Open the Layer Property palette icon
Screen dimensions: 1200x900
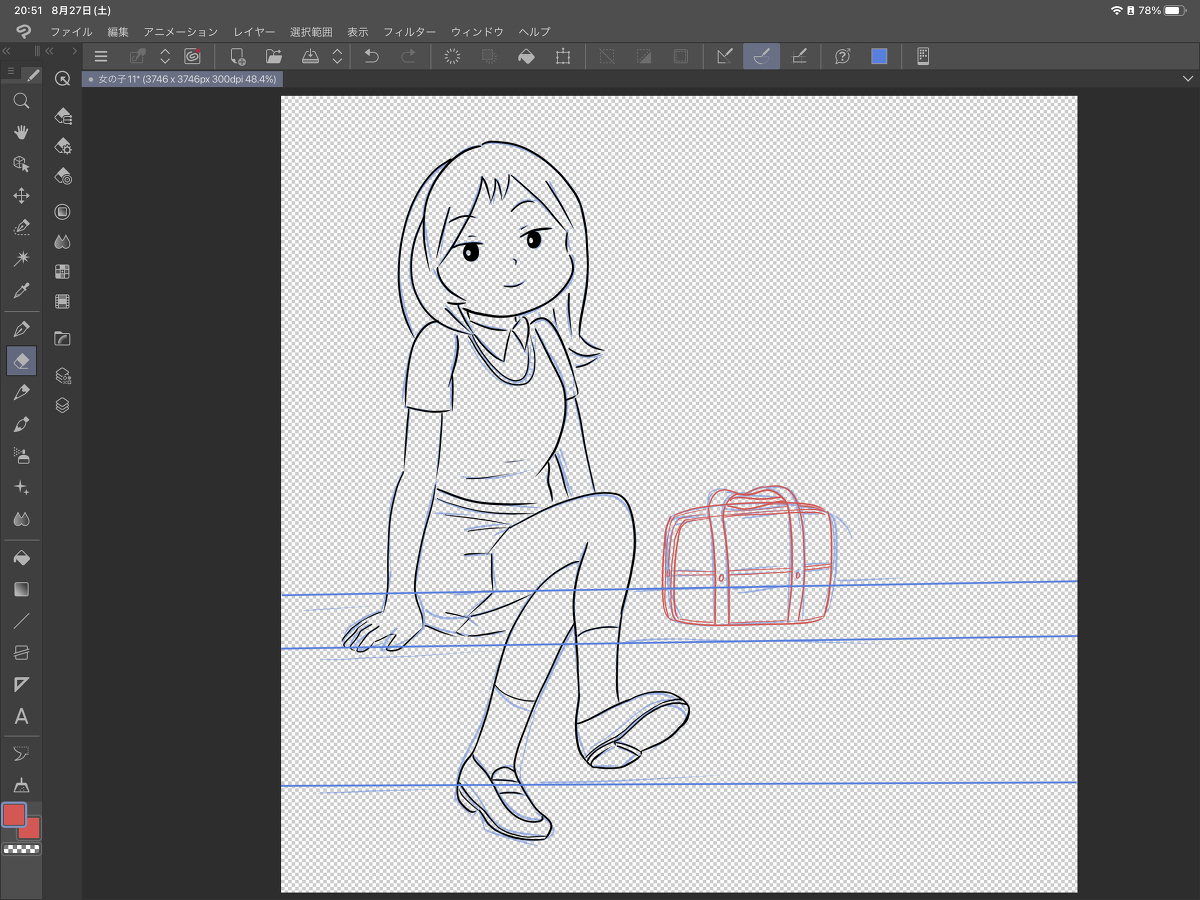(x=63, y=376)
